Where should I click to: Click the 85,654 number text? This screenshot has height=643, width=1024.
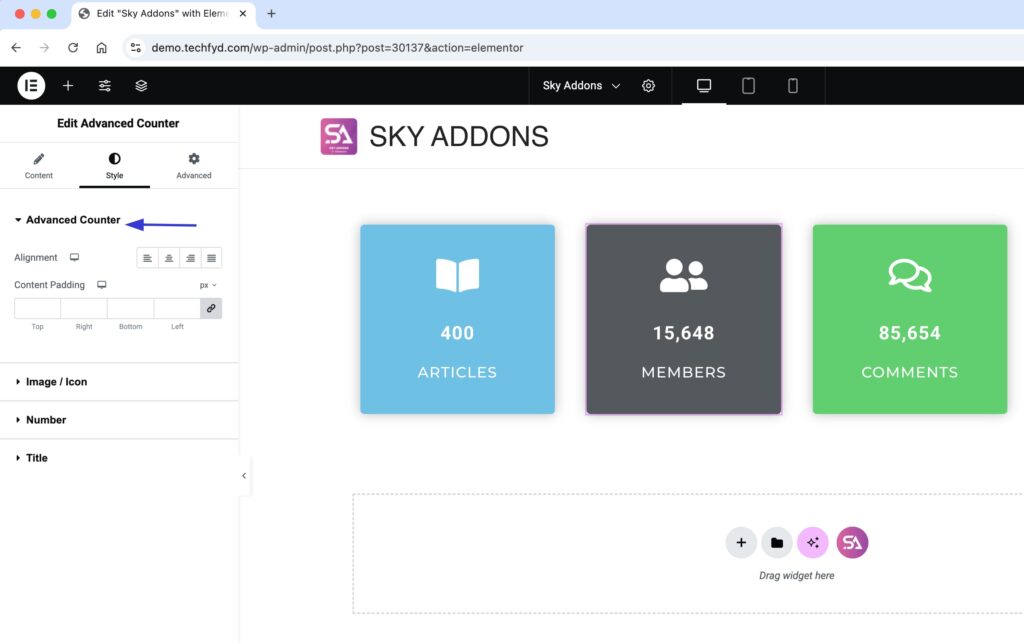click(910, 333)
